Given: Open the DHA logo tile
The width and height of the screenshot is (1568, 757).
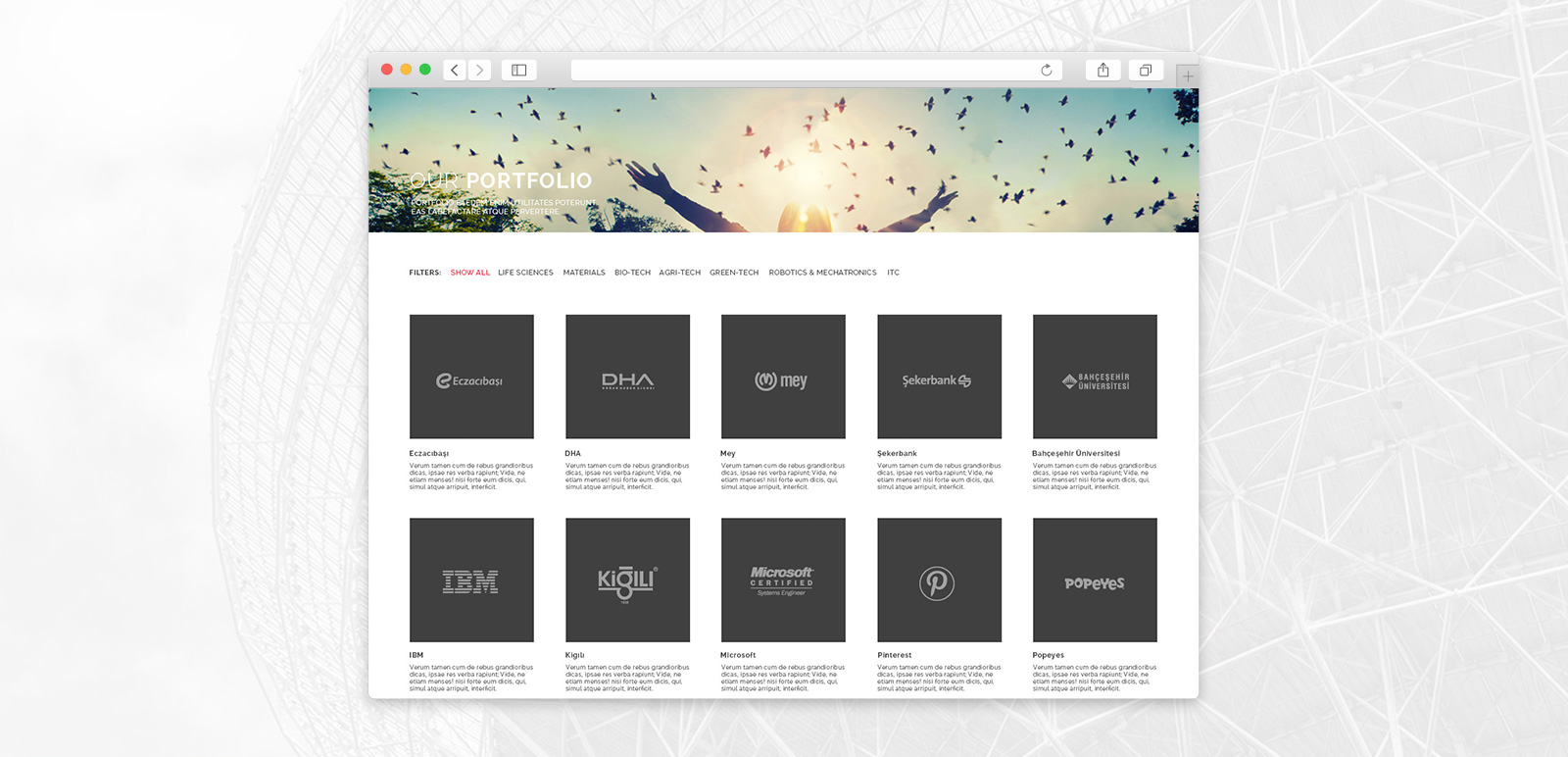Looking at the screenshot, I should [627, 377].
